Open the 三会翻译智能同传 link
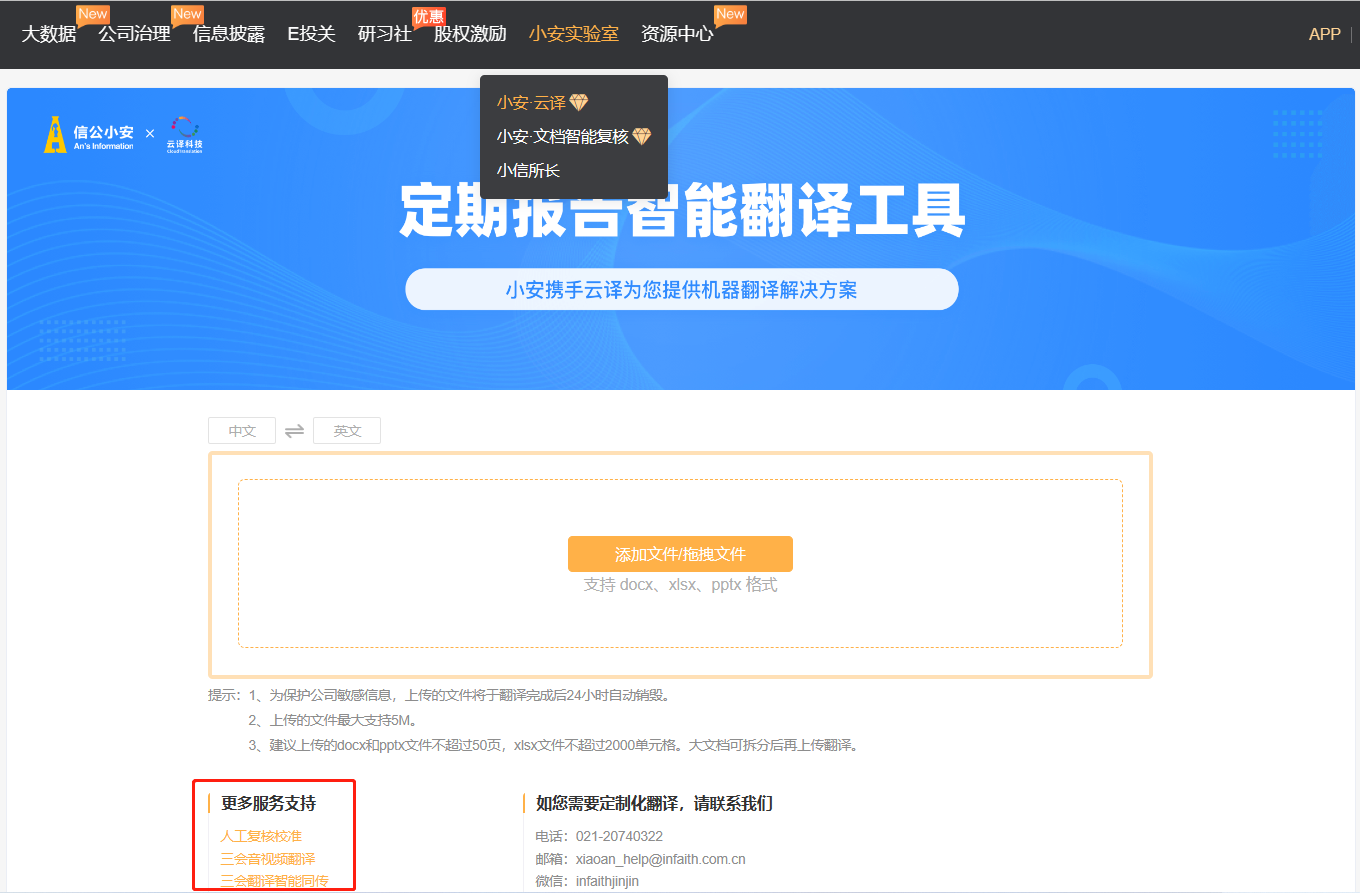This screenshot has width=1360, height=893. [x=274, y=881]
